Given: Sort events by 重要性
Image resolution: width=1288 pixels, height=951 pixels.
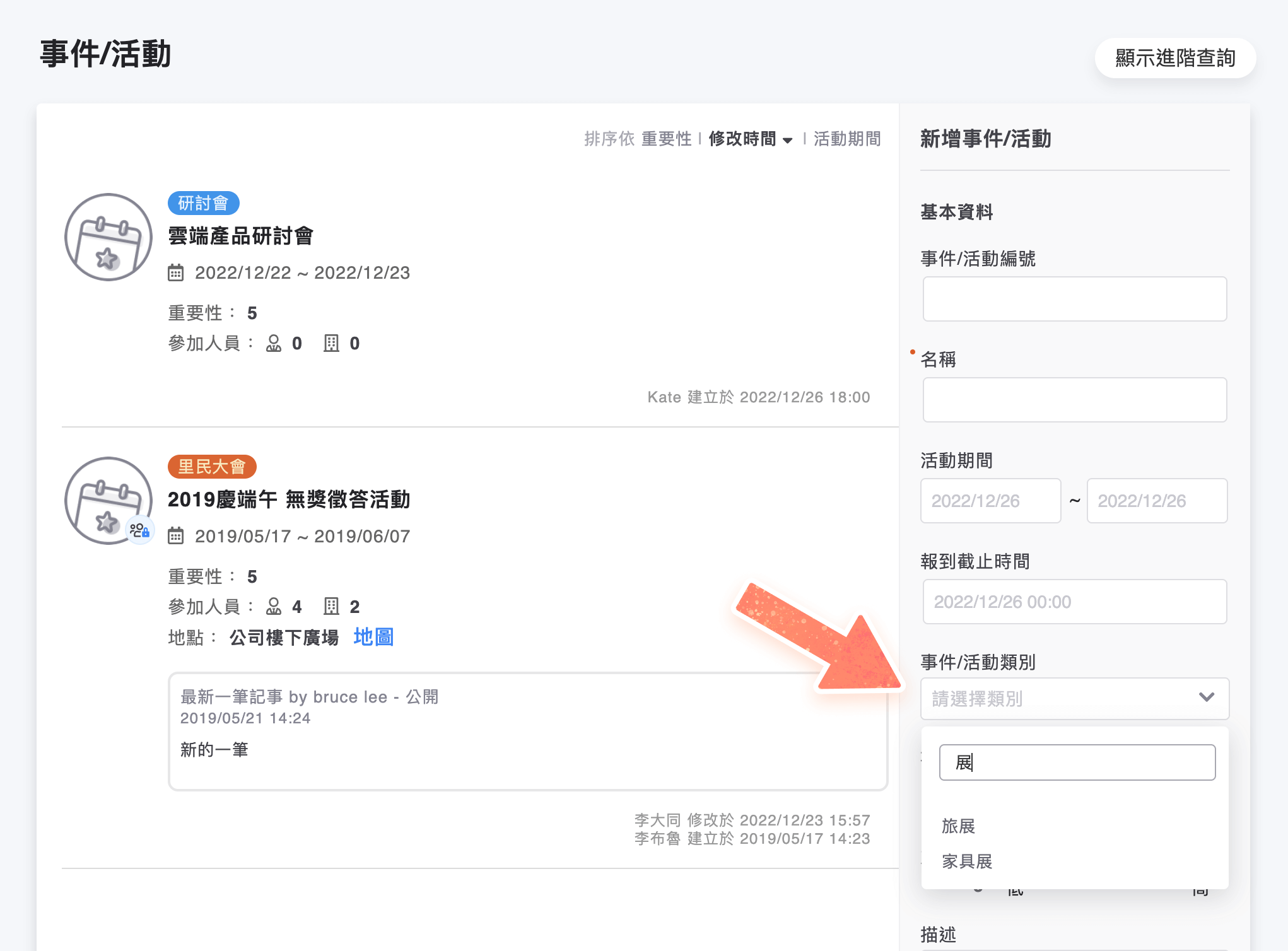Looking at the screenshot, I should pyautogui.click(x=666, y=139).
